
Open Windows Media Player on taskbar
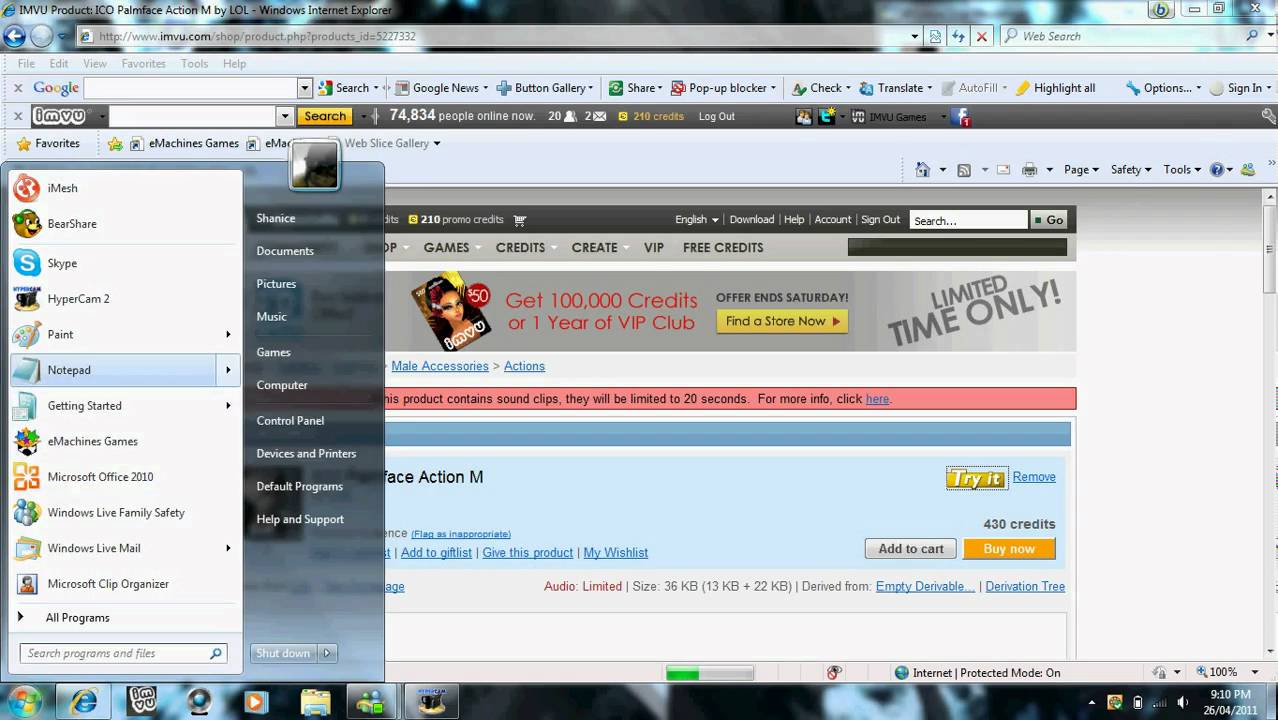(255, 702)
